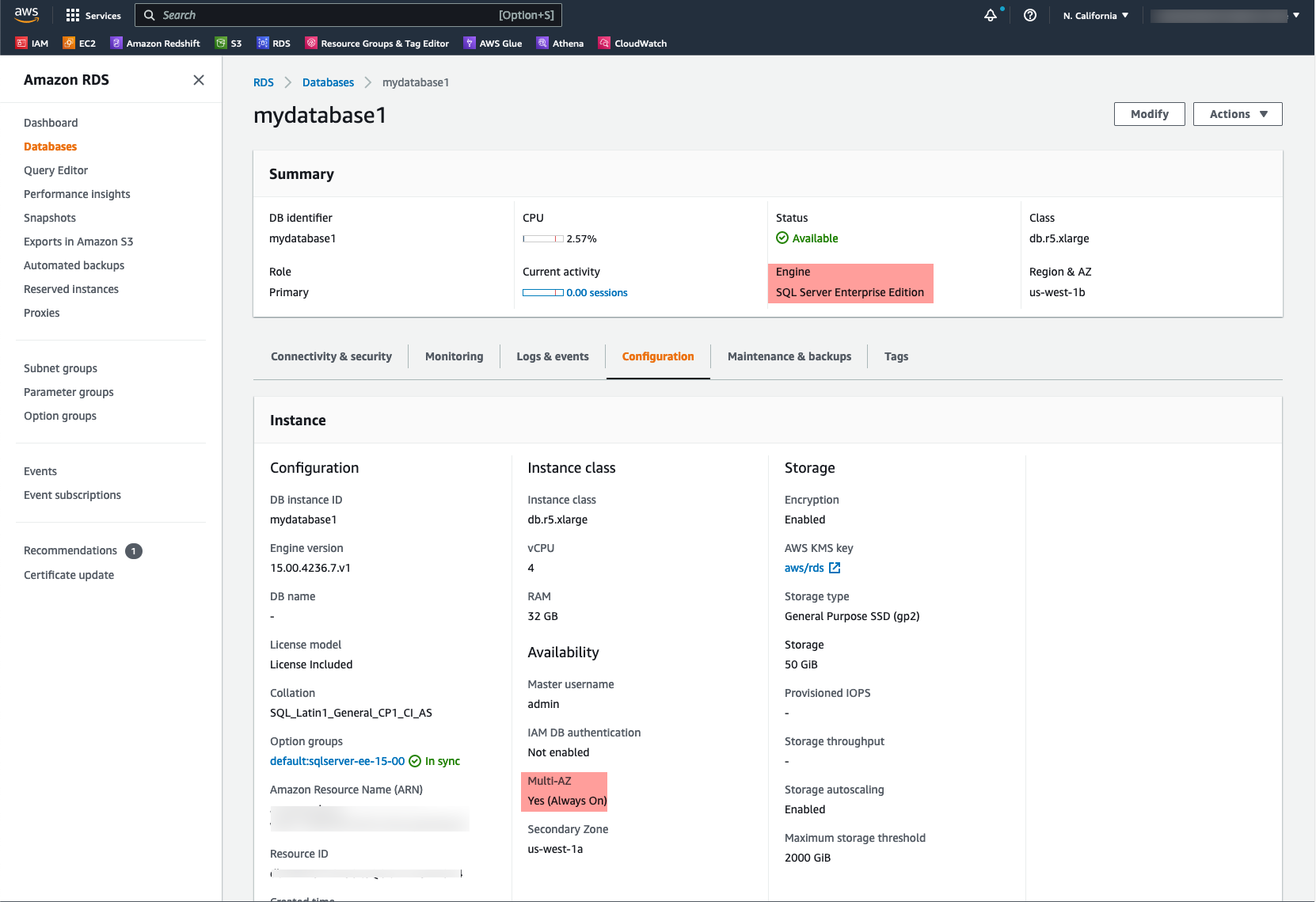Image resolution: width=1316 pixels, height=902 pixels.
Task: Open the aws/rds KMS key link
Action: [x=804, y=568]
